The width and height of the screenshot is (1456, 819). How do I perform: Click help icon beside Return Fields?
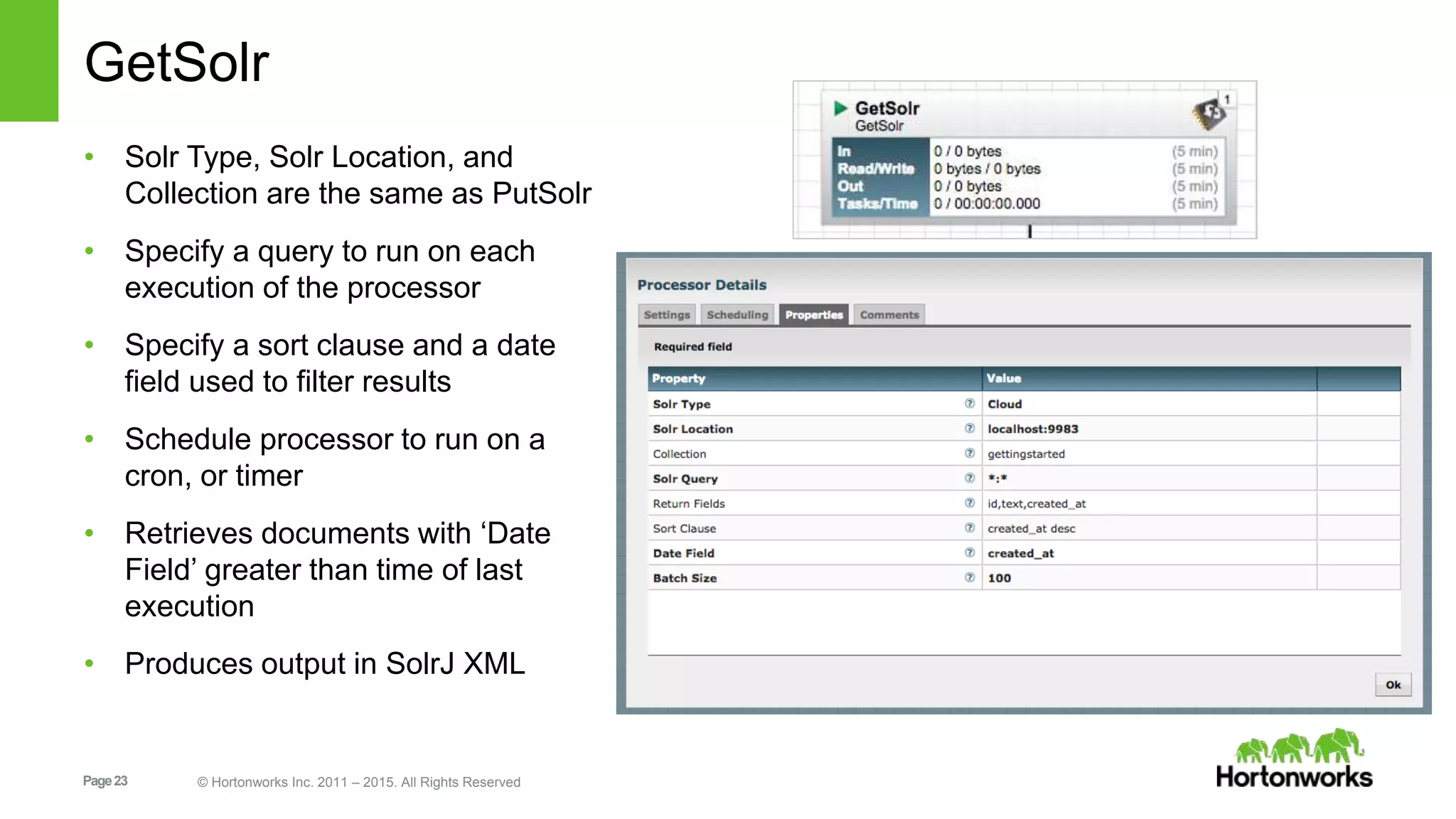point(969,503)
